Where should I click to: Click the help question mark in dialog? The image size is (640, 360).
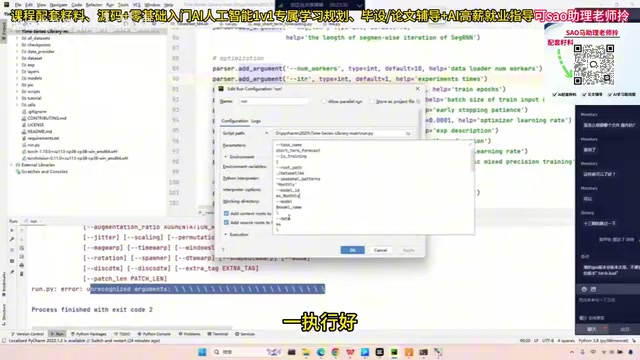pyautogui.click(x=223, y=250)
